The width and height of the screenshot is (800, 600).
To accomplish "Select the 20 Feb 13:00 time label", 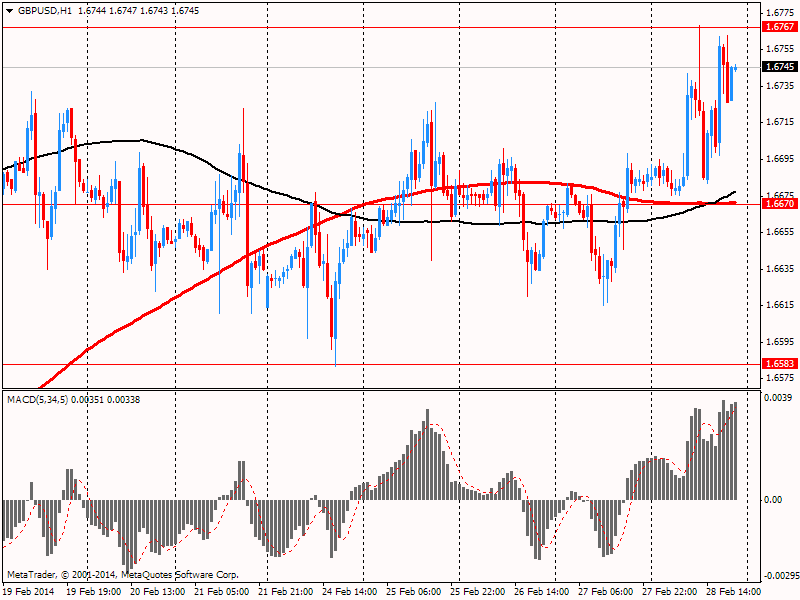I will [x=158, y=592].
